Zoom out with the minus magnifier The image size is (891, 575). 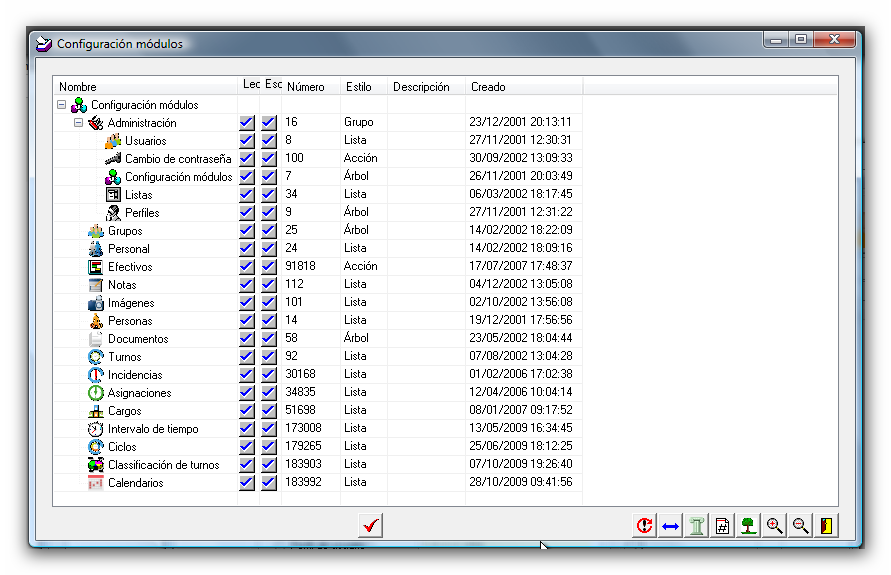[800, 525]
